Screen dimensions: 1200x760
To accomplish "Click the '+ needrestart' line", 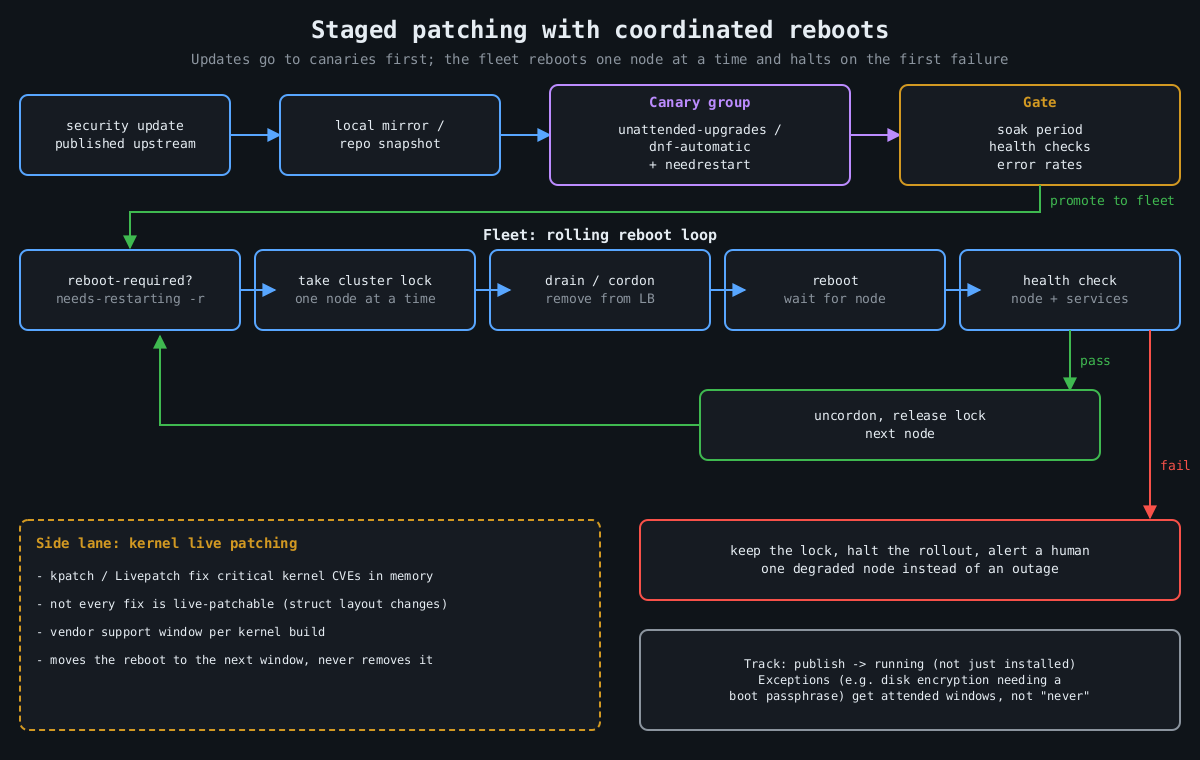I will tap(700, 164).
